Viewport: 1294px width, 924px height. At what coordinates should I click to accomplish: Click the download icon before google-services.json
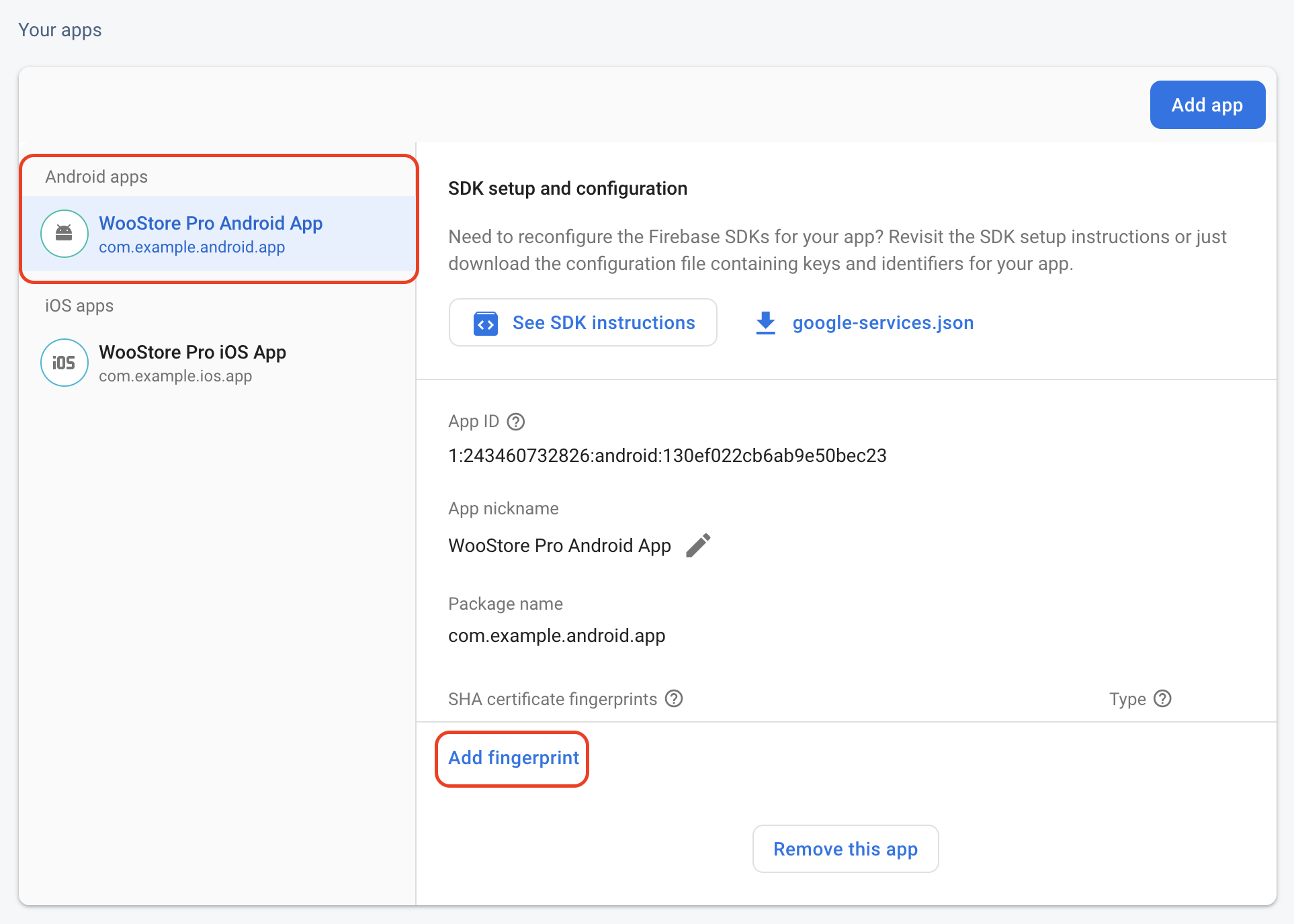click(765, 322)
